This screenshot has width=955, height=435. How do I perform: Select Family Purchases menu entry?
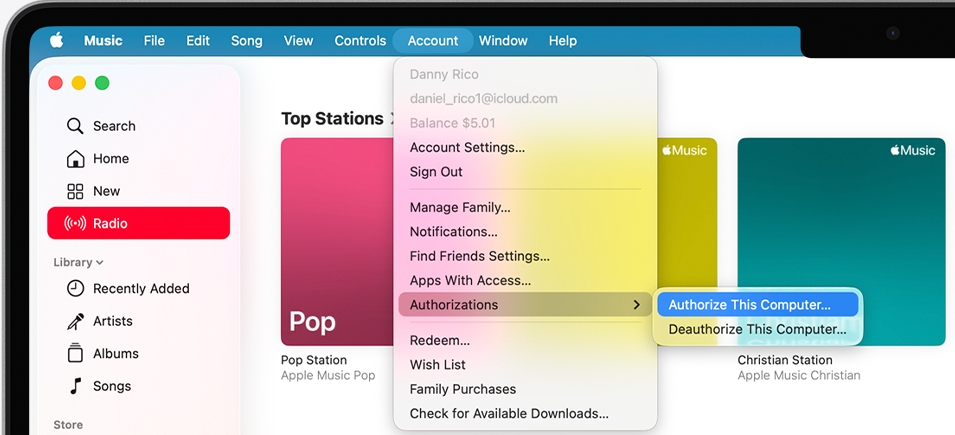pyautogui.click(x=525, y=389)
